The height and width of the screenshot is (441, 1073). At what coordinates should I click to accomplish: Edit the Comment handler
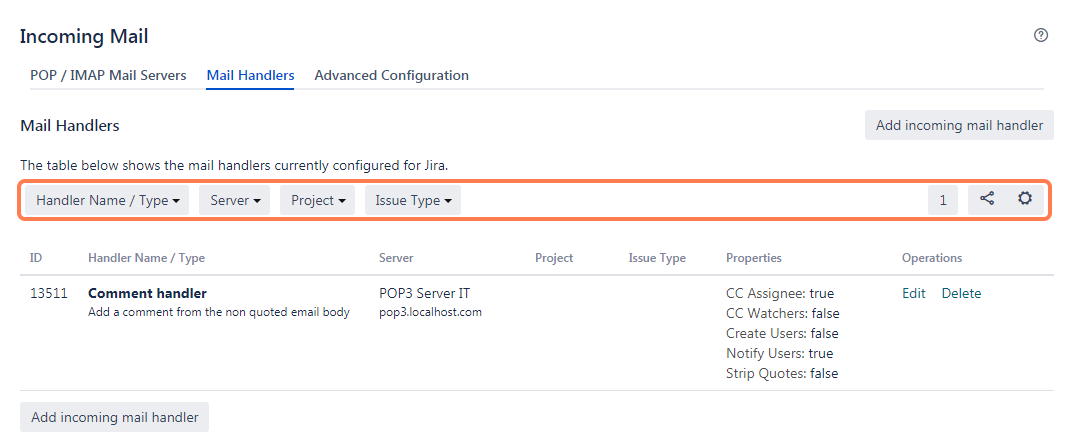coord(913,293)
